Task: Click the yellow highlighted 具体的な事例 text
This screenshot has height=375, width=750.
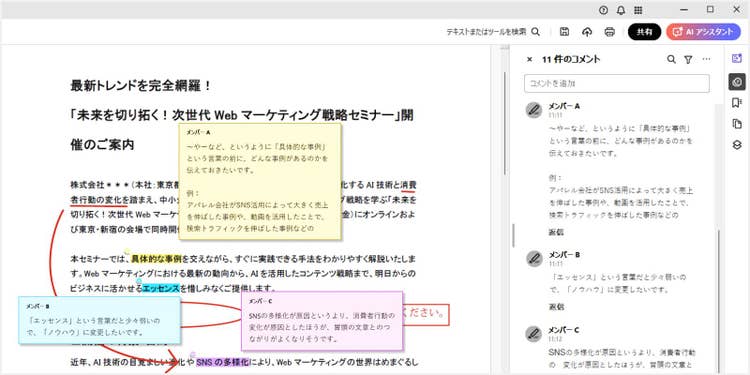Action: click(156, 259)
